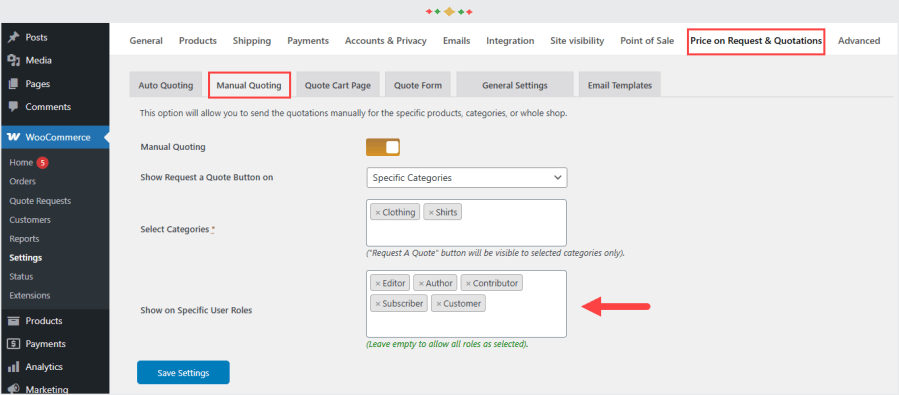Open WooCommerce Home in sidebar
Image resolution: width=899 pixels, height=395 pixels.
click(x=21, y=163)
